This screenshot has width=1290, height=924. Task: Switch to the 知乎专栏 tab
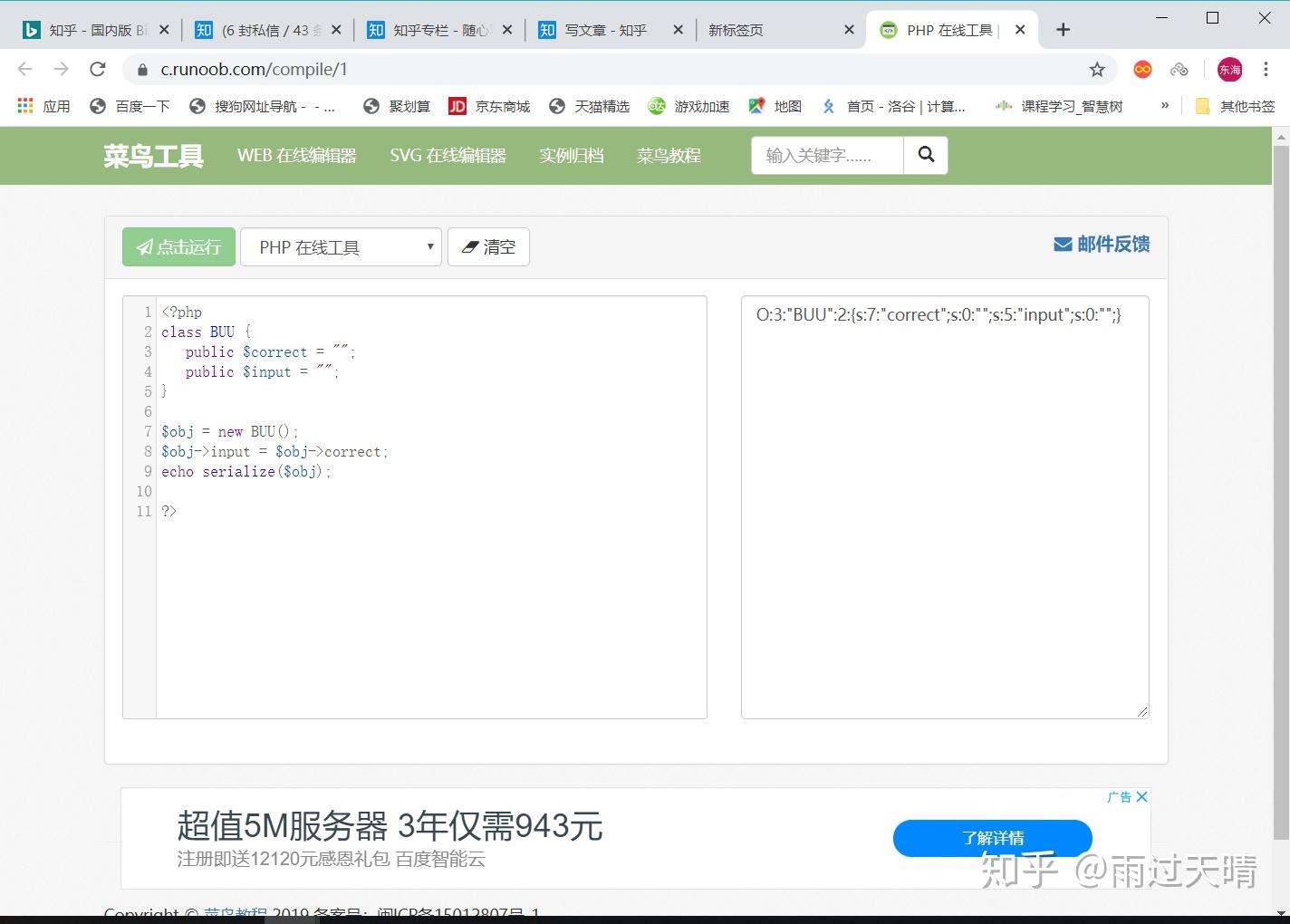(439, 30)
